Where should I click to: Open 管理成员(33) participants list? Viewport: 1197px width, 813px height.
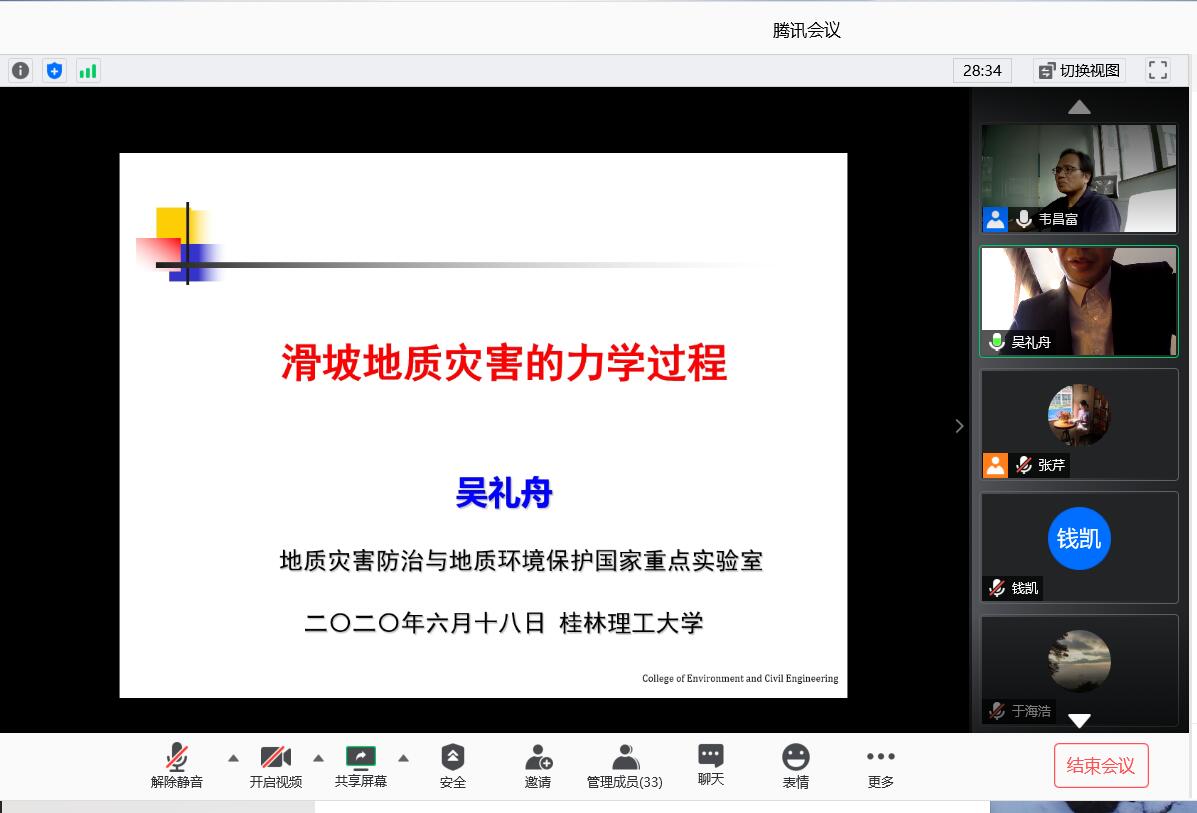(625, 766)
